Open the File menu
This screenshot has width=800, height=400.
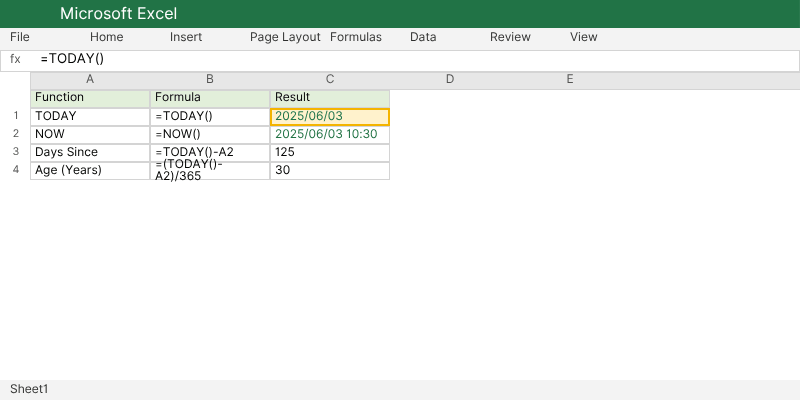pos(20,37)
